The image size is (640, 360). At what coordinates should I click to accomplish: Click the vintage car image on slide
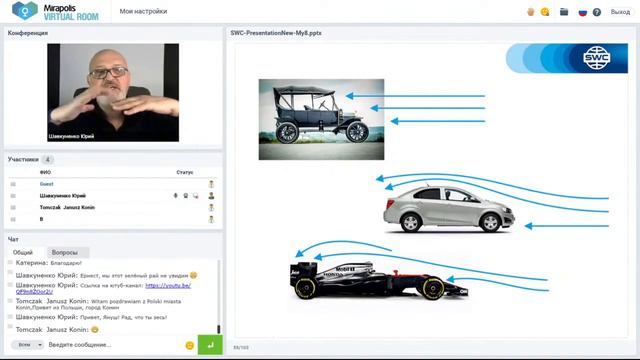pos(321,119)
